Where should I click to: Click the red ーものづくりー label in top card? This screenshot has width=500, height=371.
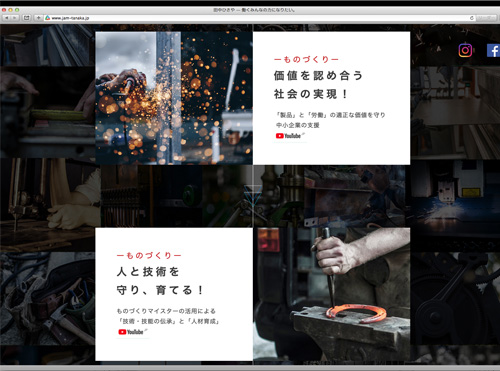306,59
